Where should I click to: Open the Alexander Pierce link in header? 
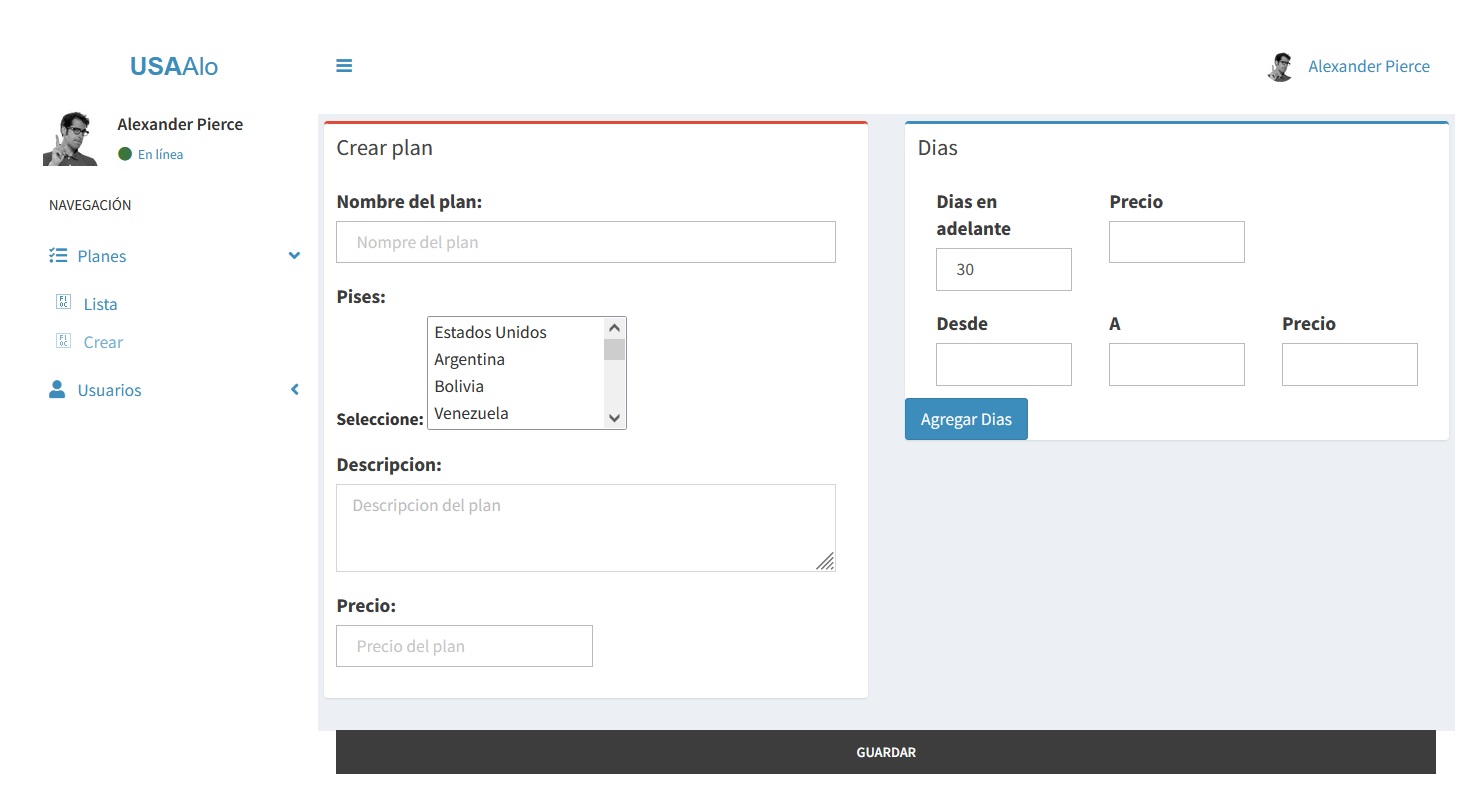click(1369, 66)
